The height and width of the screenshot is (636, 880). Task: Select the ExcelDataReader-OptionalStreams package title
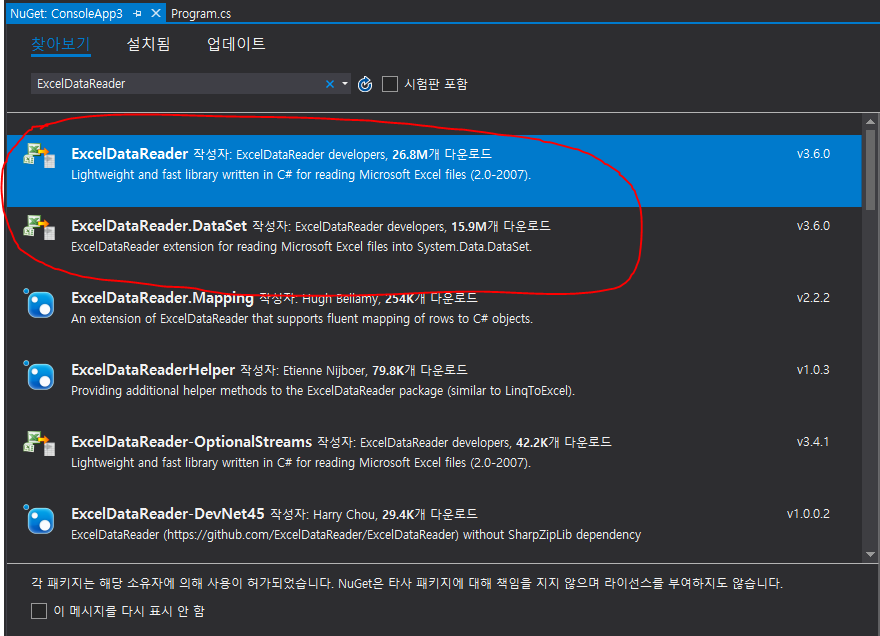191,442
